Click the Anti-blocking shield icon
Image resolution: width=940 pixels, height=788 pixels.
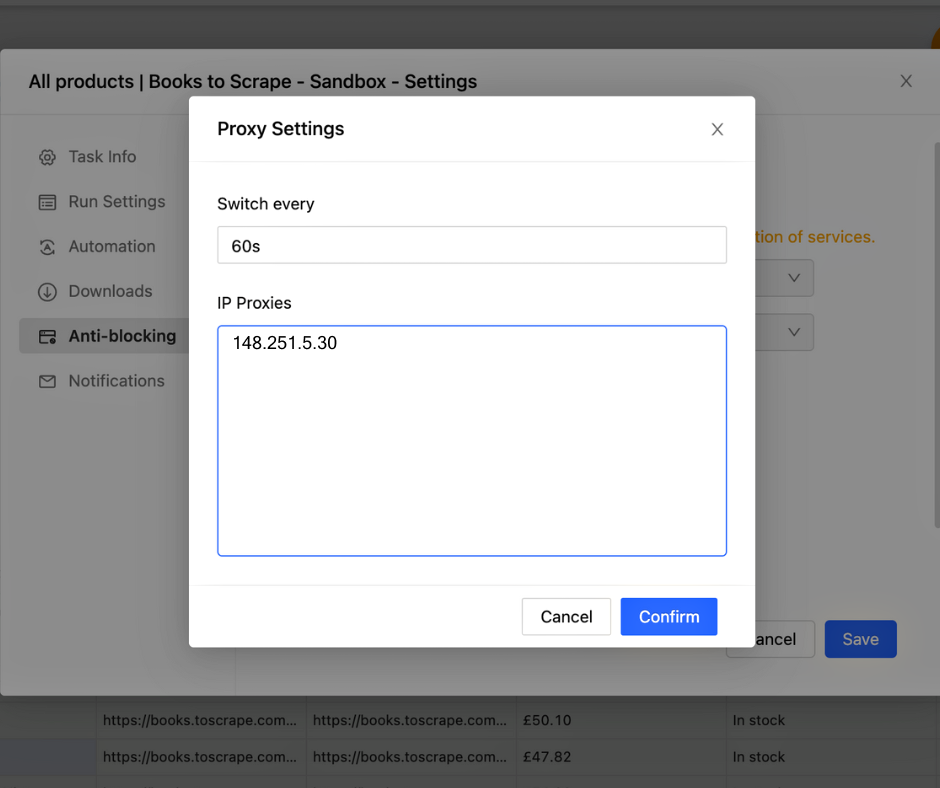coord(46,336)
